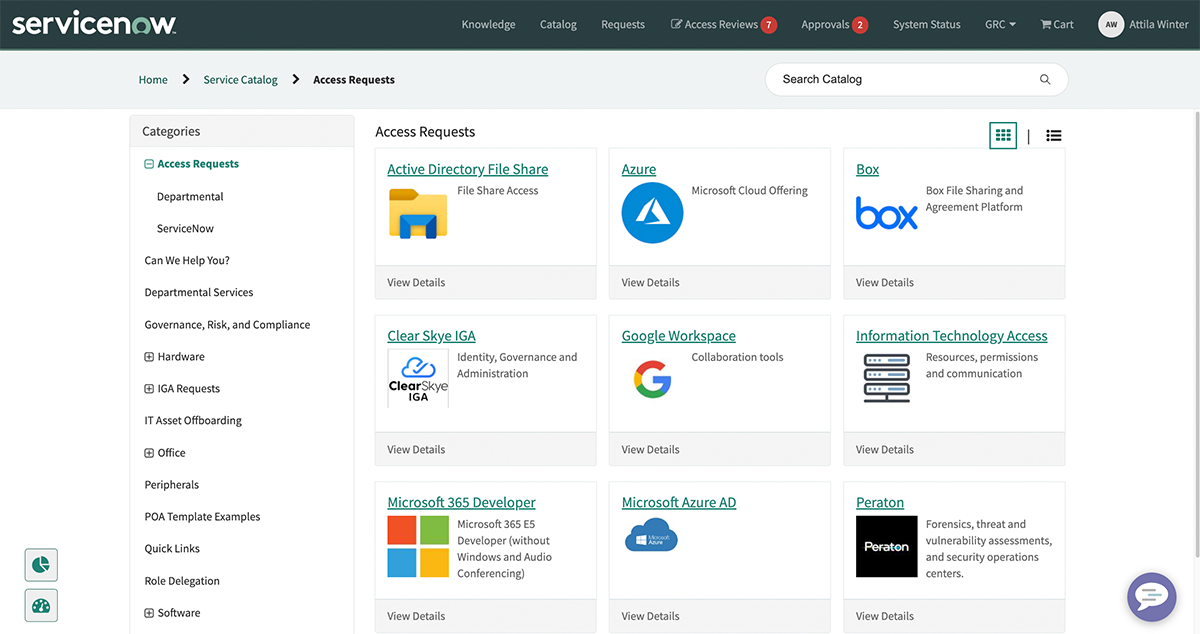
Task: Open the pie chart widget button
Action: (41, 565)
